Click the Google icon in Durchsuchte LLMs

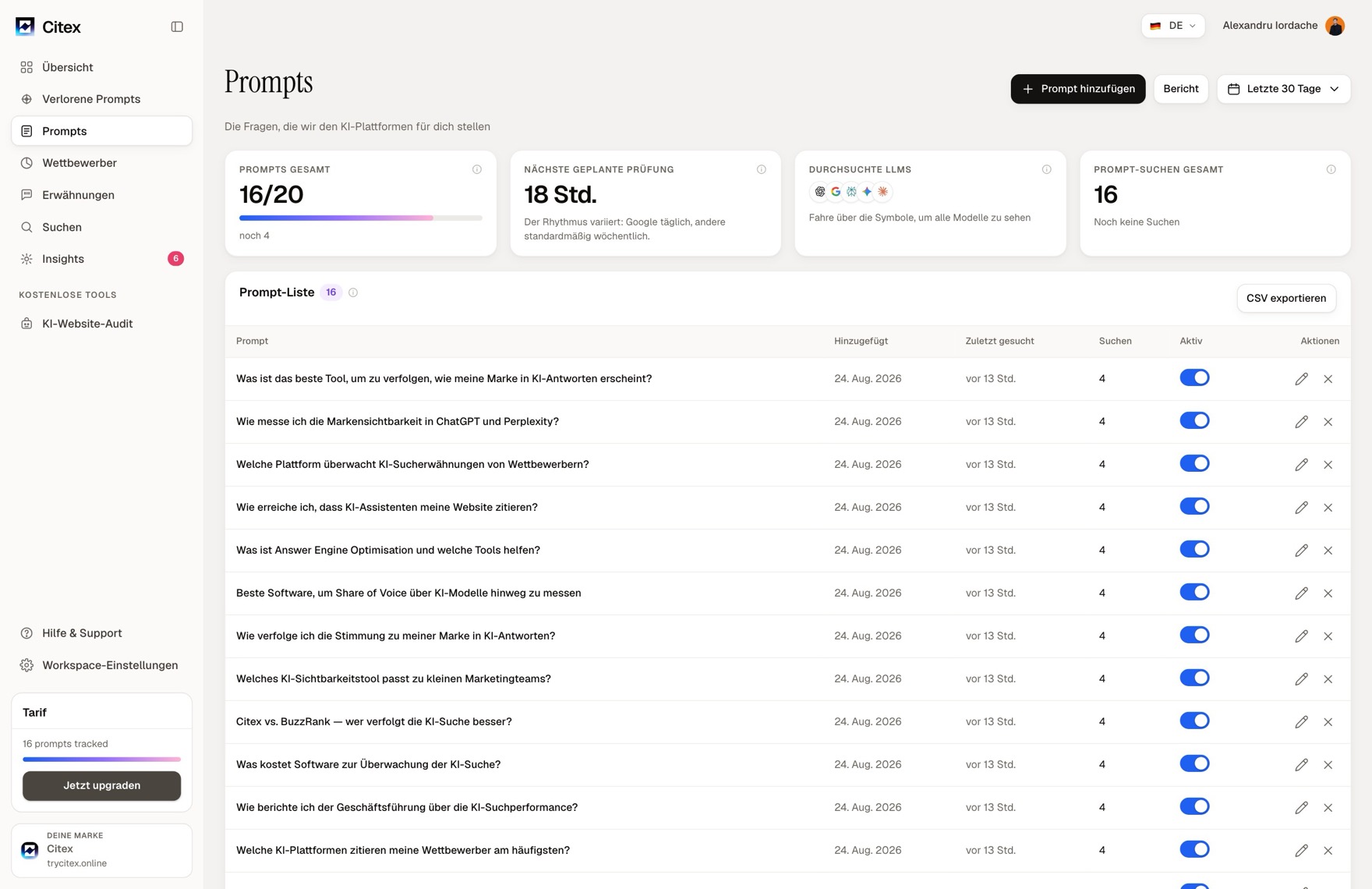836,192
